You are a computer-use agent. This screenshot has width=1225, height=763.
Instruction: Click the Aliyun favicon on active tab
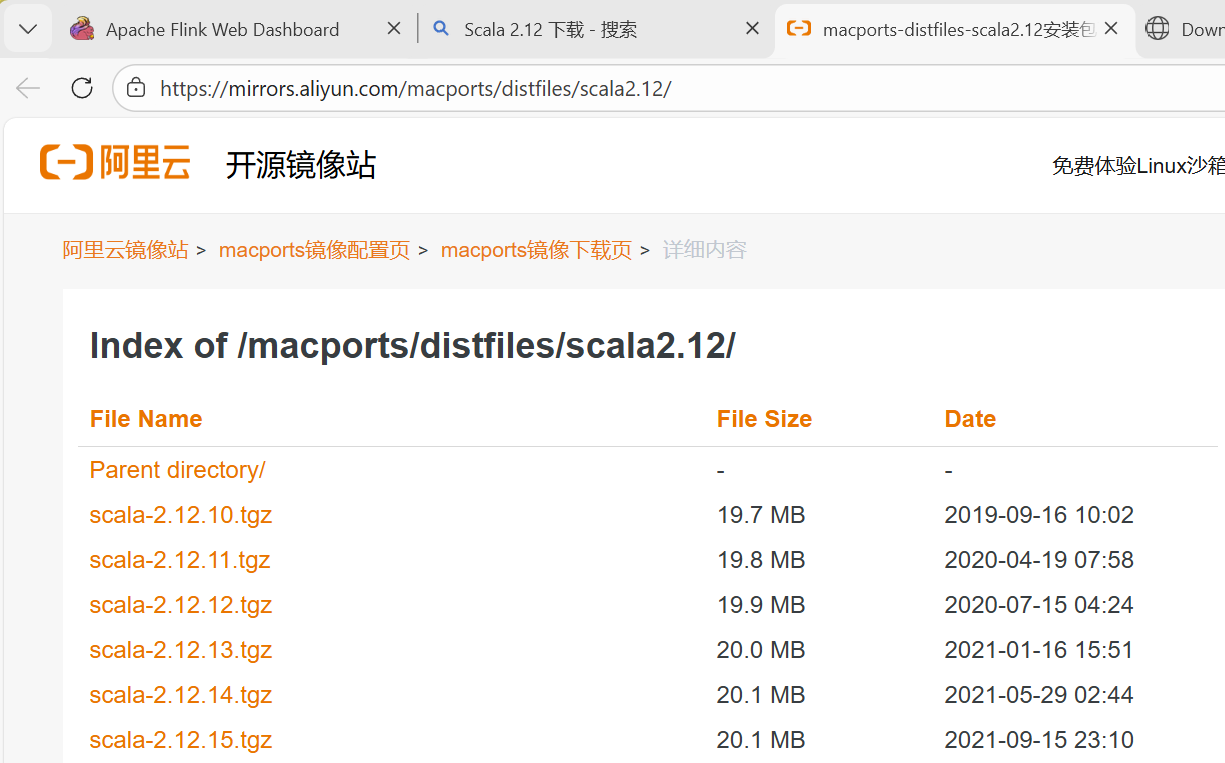(x=799, y=29)
